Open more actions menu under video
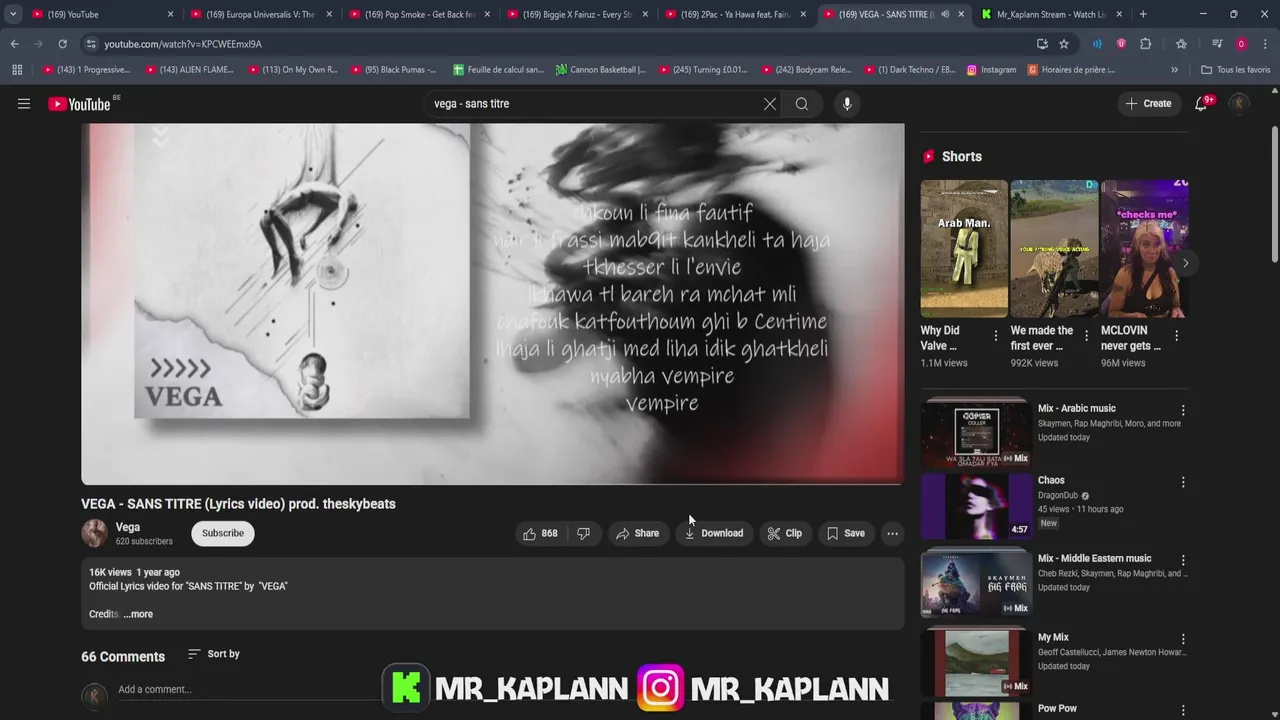Viewport: 1280px width, 720px height. pos(892,533)
